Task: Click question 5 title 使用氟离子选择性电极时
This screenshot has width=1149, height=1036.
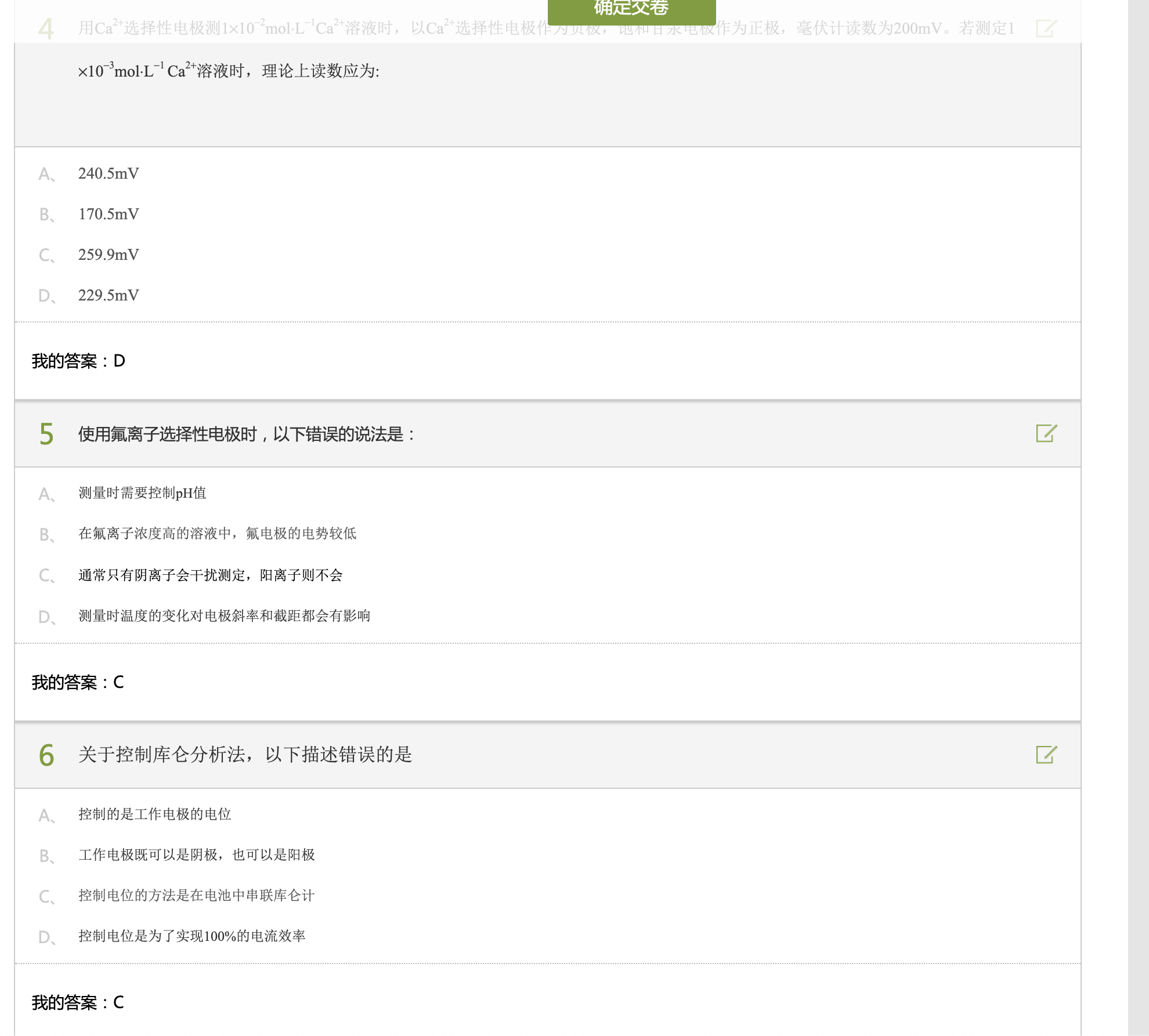Action: tap(246, 434)
